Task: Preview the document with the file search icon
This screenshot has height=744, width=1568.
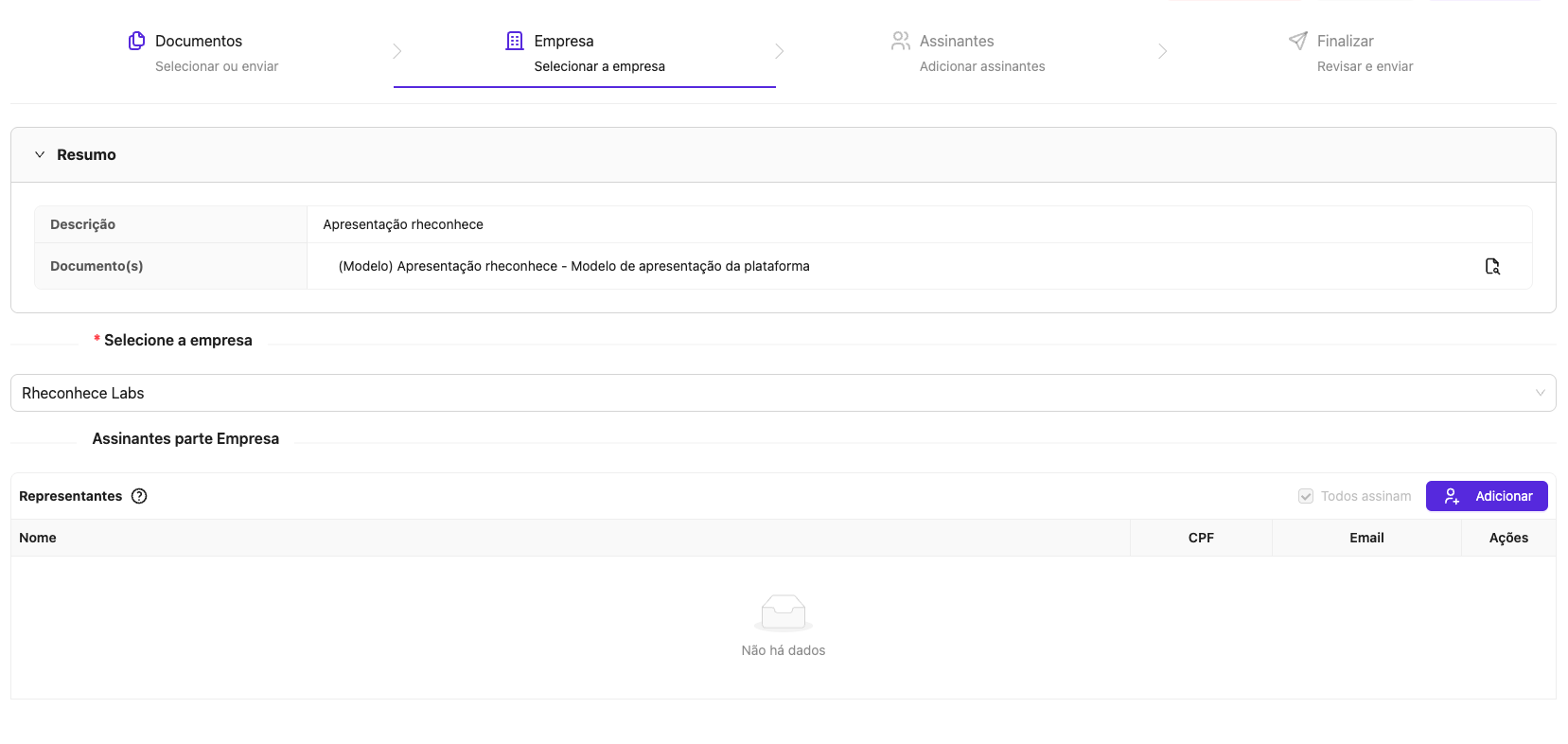Action: point(1492,267)
